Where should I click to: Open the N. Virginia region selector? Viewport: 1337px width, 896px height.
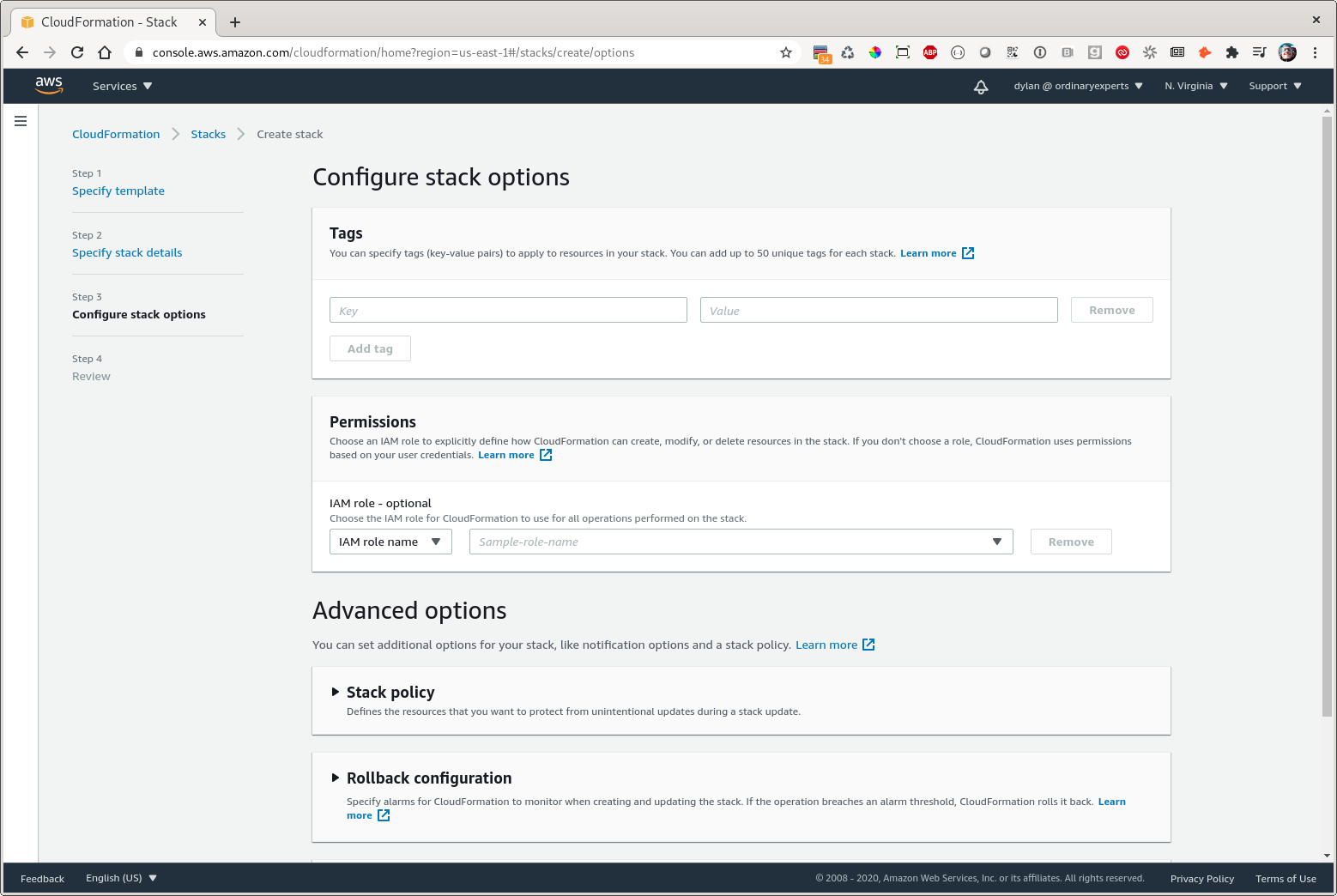click(1196, 86)
